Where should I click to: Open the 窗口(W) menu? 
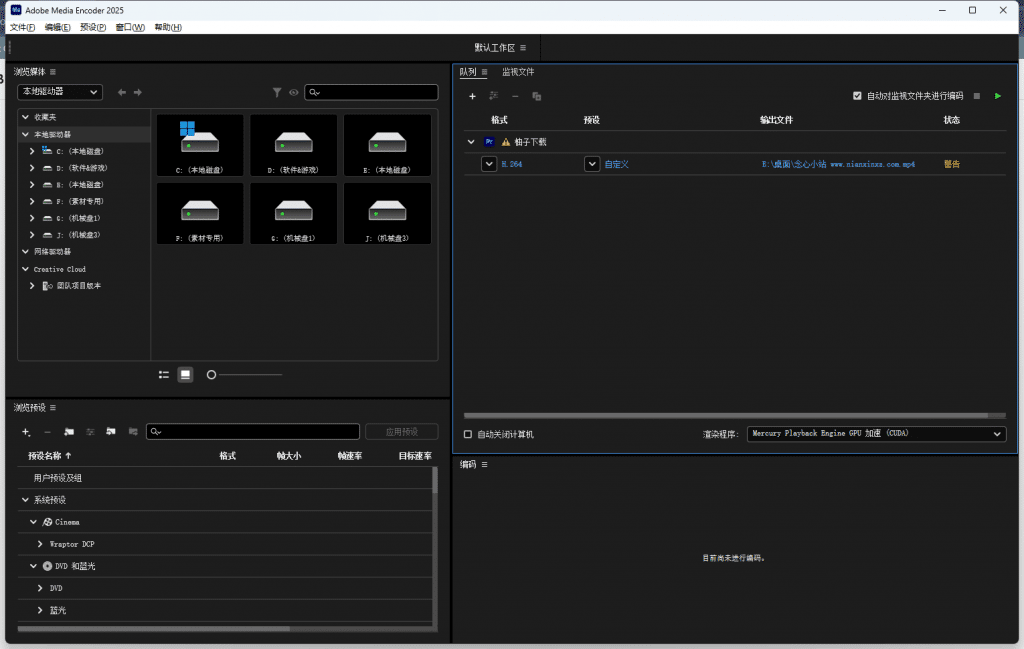click(130, 27)
